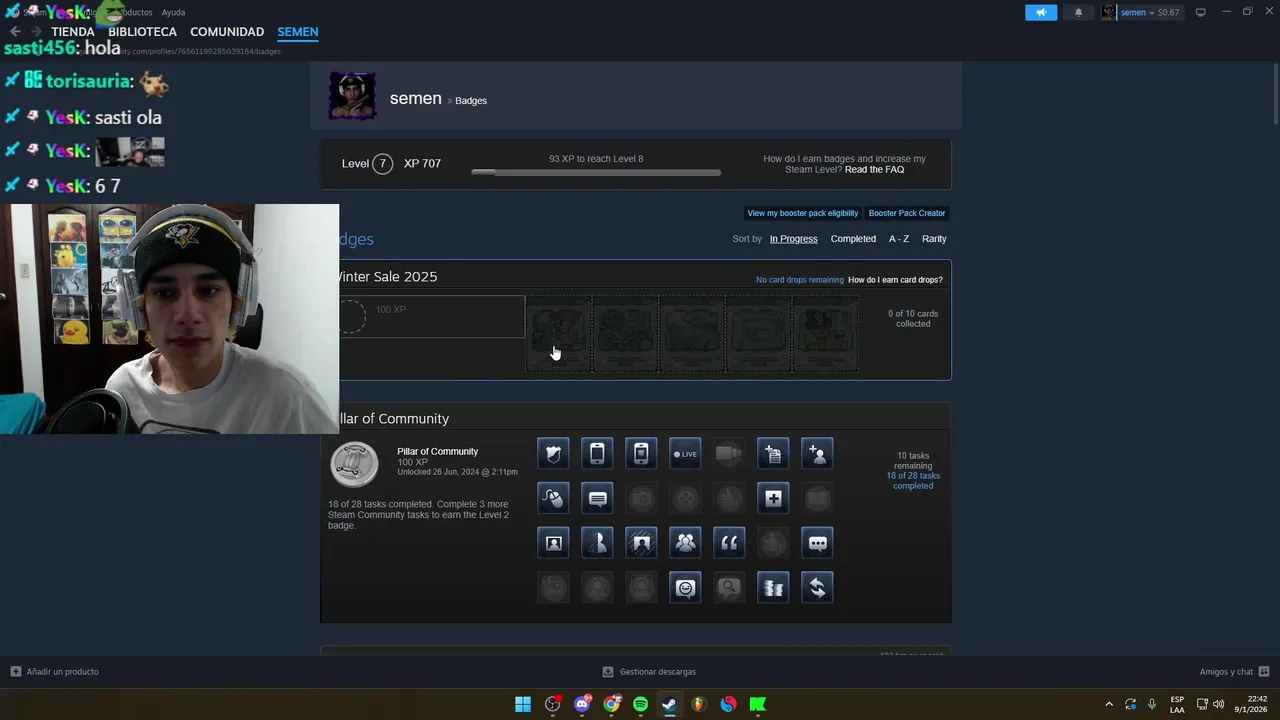Open the Read the FAQ link
This screenshot has height=720, width=1280.
click(x=874, y=170)
